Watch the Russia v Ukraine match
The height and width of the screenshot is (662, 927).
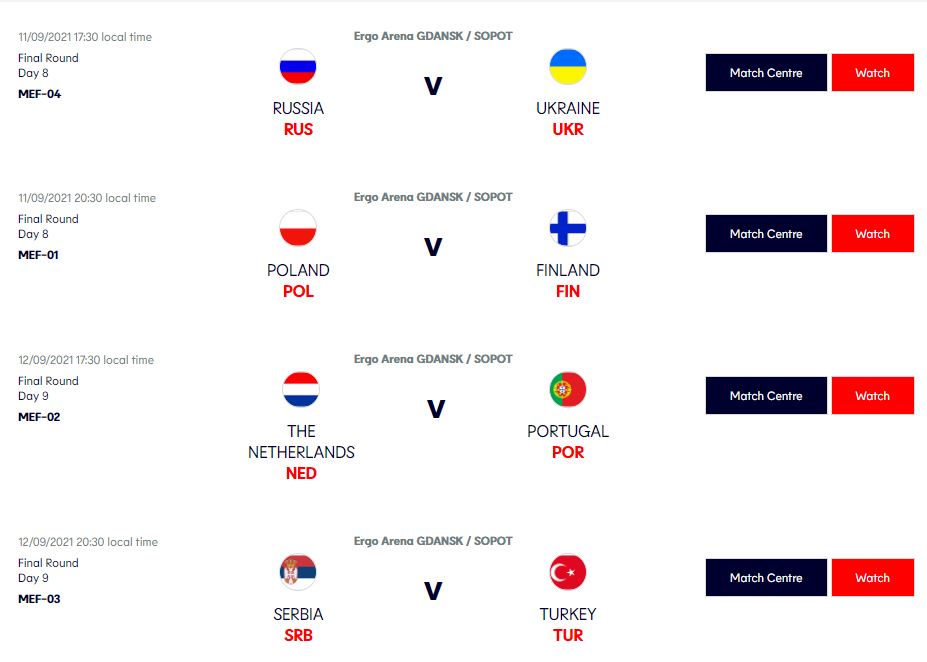(873, 73)
